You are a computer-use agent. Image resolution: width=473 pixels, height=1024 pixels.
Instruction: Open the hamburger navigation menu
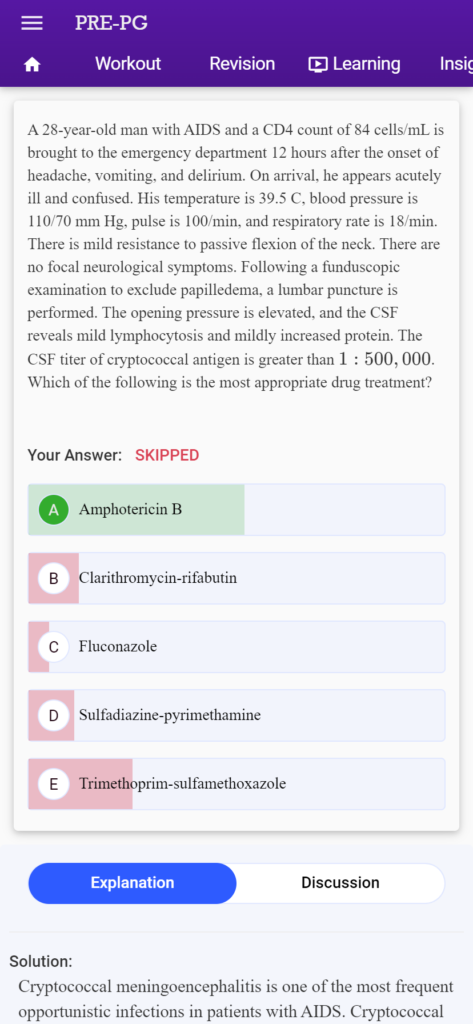[x=32, y=24]
